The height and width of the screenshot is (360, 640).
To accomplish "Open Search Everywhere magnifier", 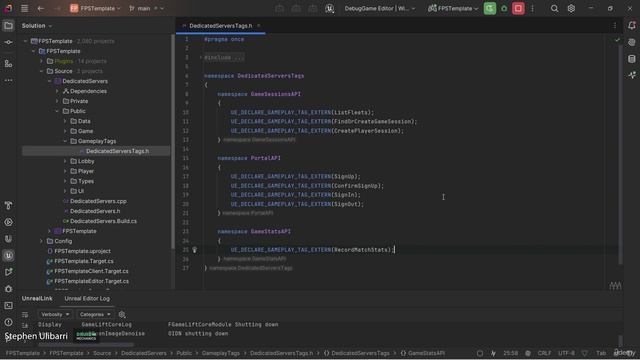I will [554, 8].
